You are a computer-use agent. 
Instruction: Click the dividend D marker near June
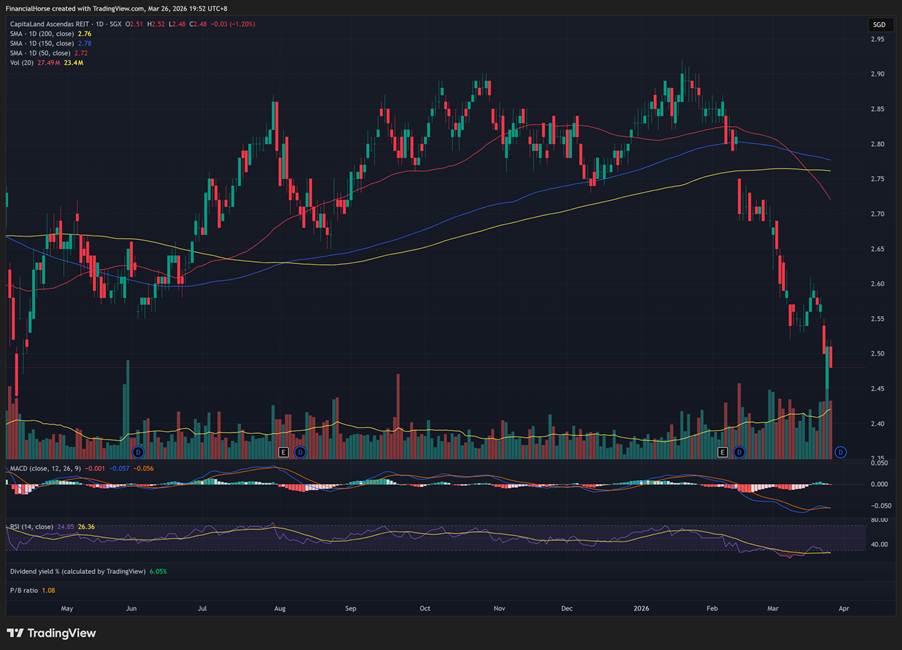(138, 453)
